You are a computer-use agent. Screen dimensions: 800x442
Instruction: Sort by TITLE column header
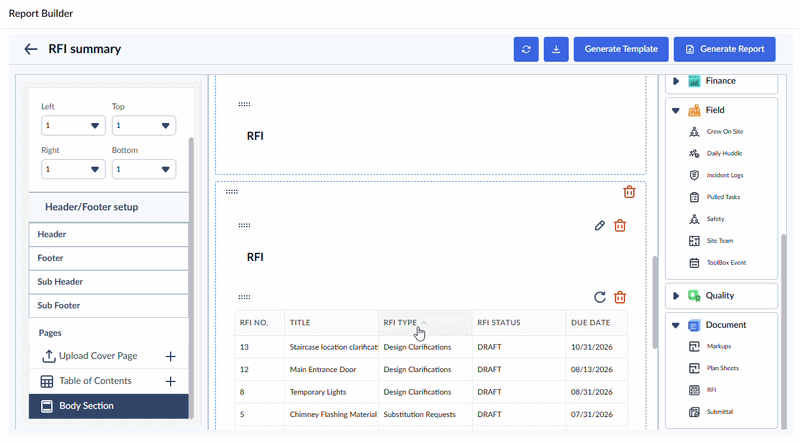pos(331,323)
